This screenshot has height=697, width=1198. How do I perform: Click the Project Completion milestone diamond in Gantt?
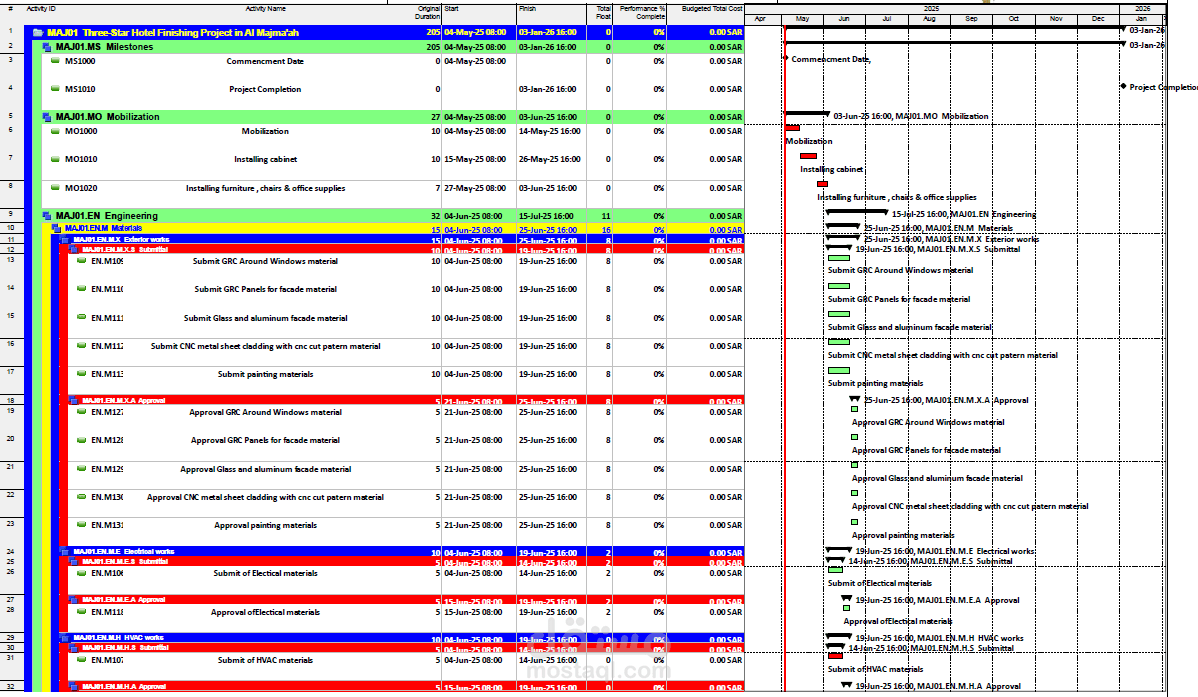1123,86
